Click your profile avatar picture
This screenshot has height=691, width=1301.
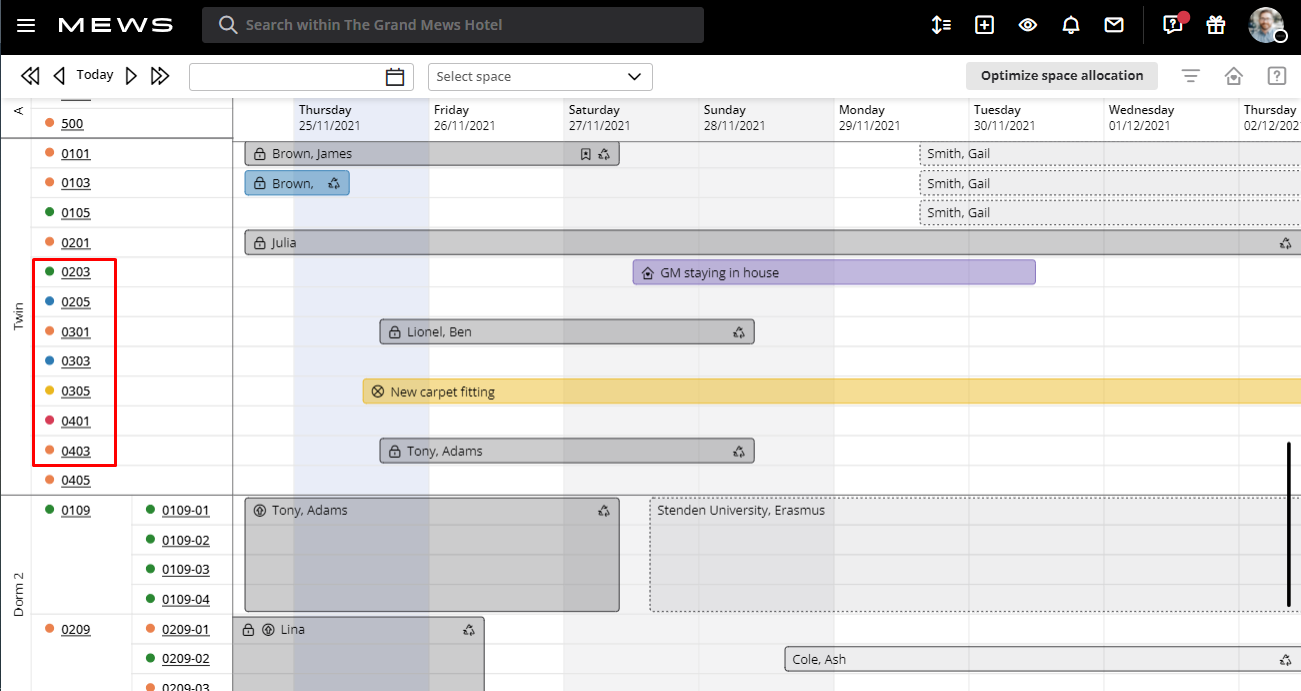pos(1267,24)
